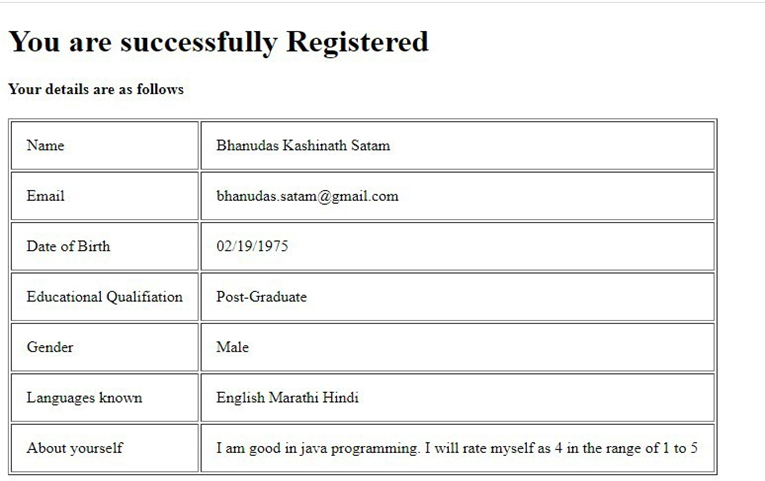Image resolution: width=765 pixels, height=481 pixels.
Task: Click the About yourself label
Action: 74,448
